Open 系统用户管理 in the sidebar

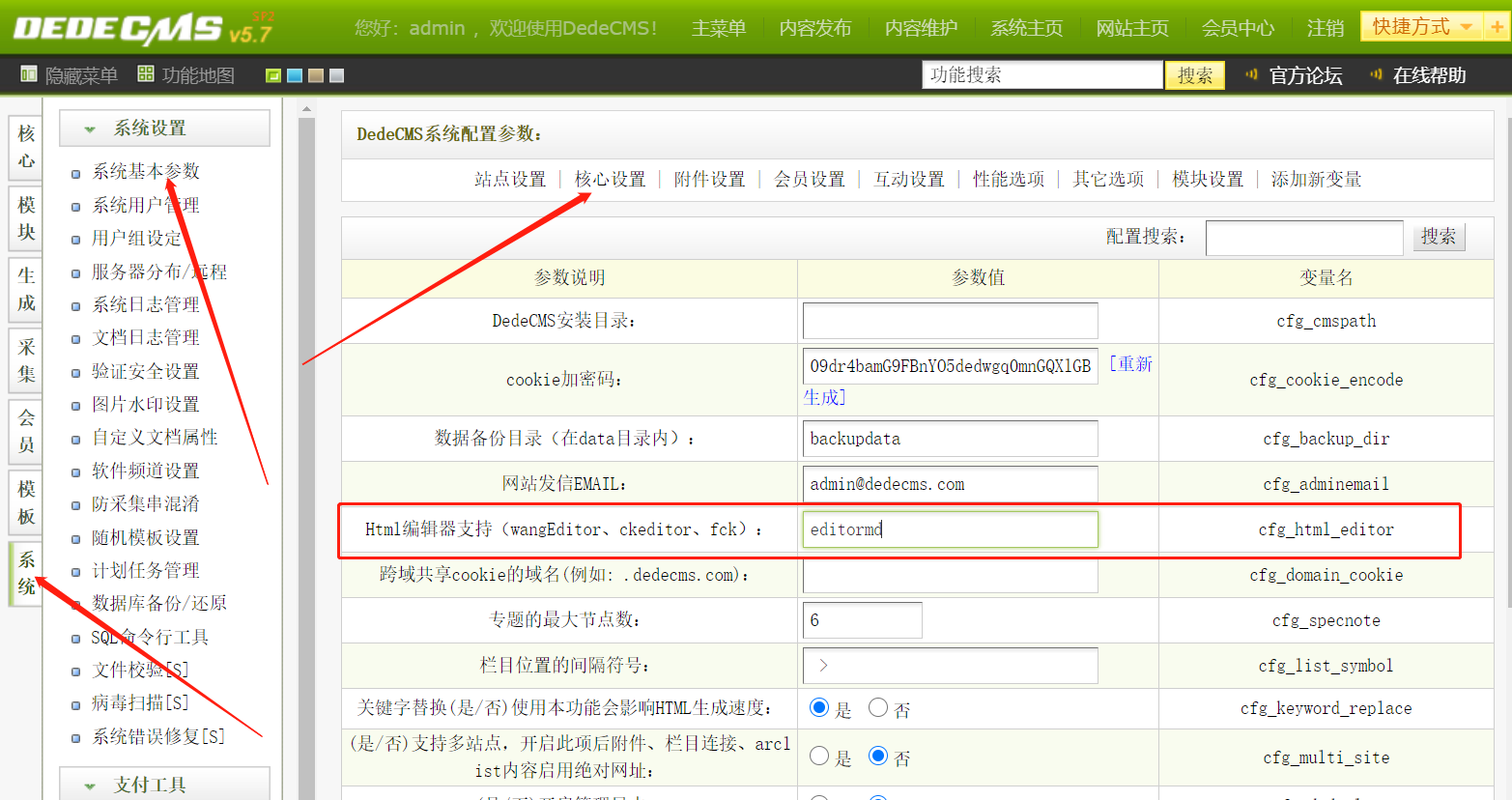point(146,205)
